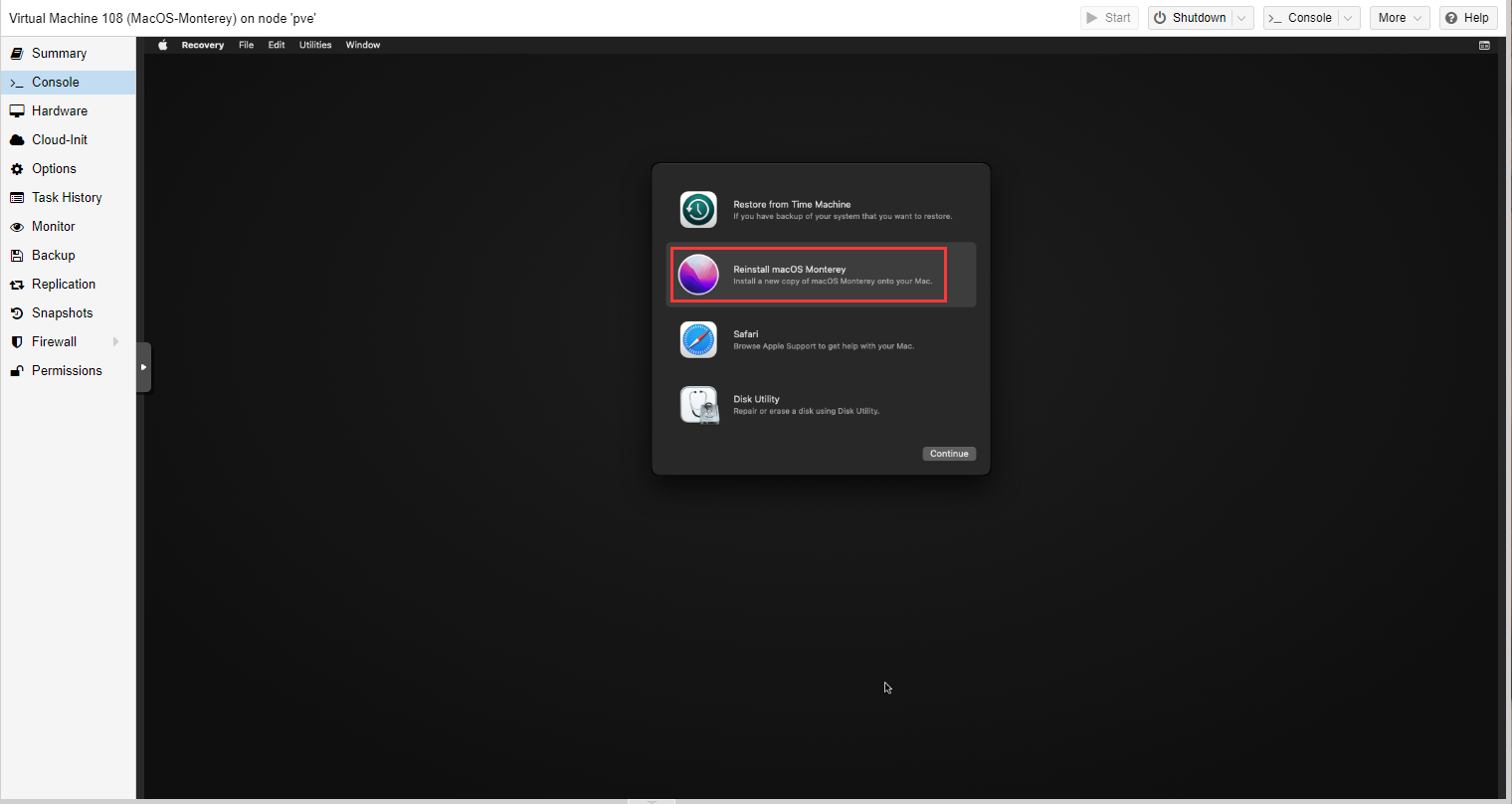Toggle the noVNC side panel handle
The image size is (1512, 804).
click(144, 367)
